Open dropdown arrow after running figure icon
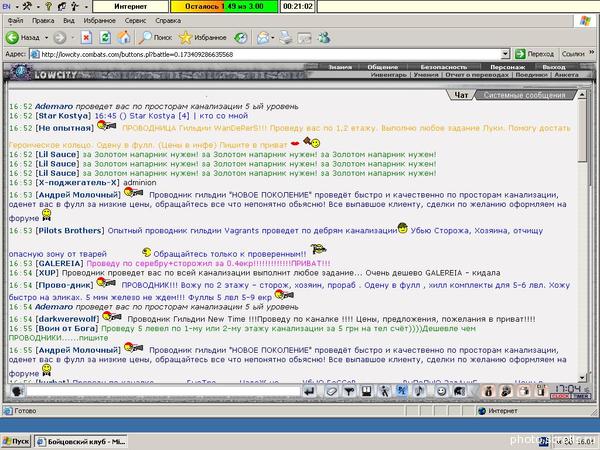 point(86,7)
